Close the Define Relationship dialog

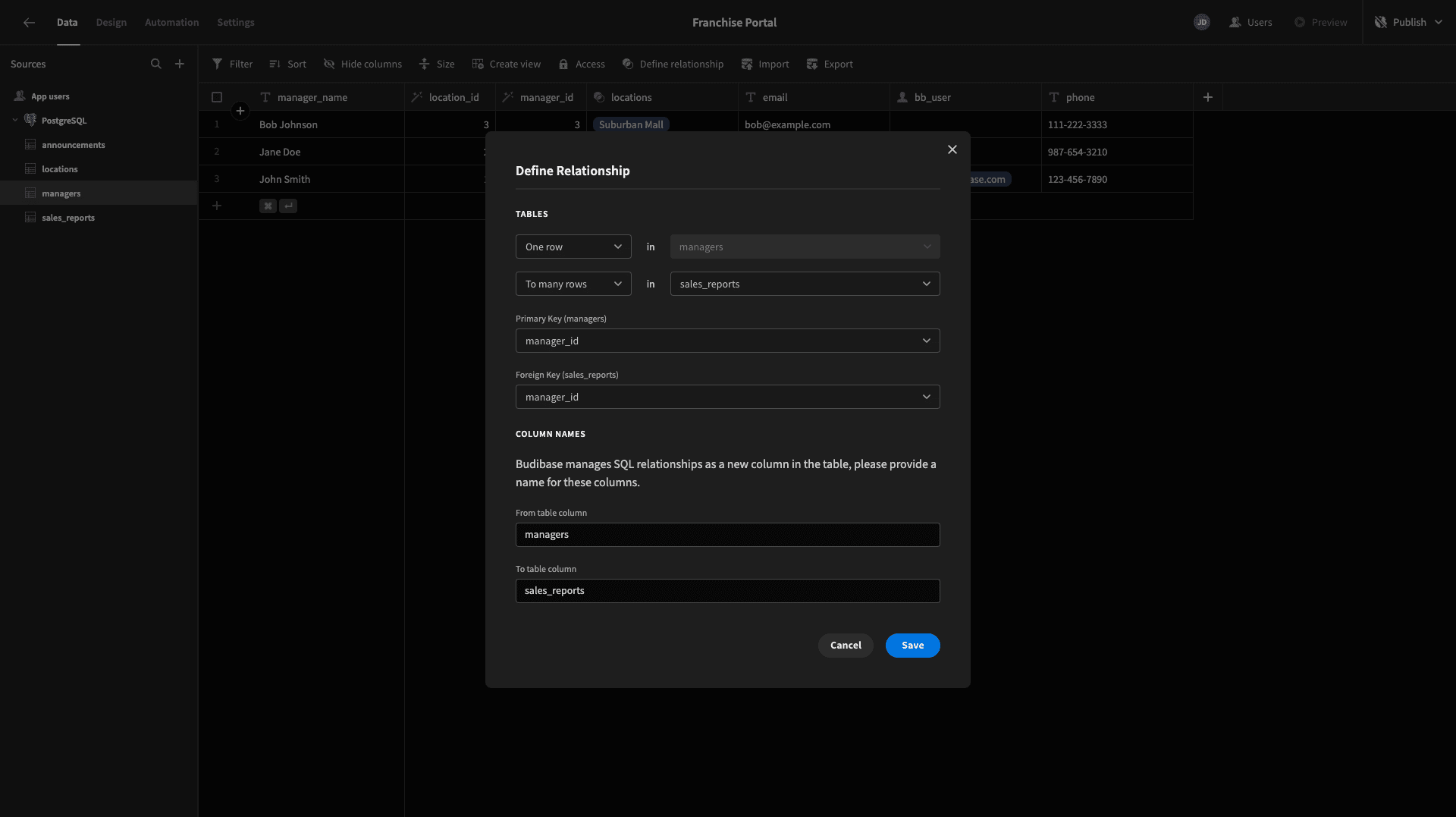(x=952, y=149)
